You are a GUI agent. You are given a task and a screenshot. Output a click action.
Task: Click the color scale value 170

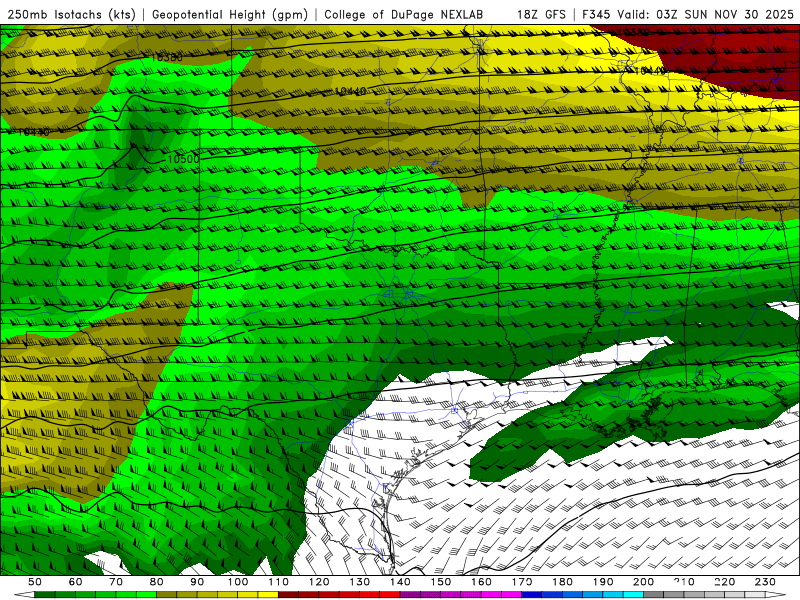[x=522, y=582]
